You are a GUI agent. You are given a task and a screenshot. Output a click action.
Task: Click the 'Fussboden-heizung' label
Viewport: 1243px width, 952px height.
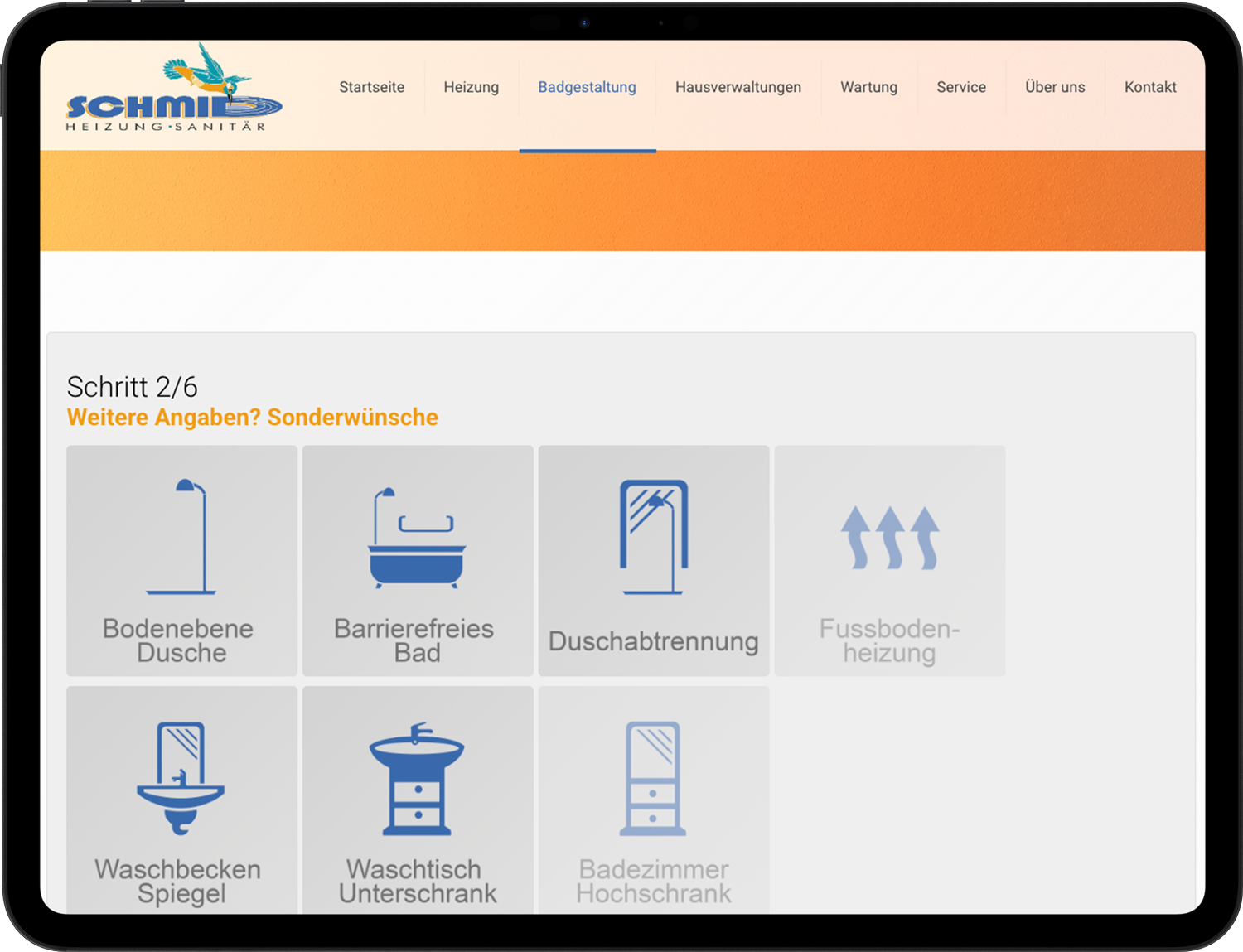tap(890, 640)
